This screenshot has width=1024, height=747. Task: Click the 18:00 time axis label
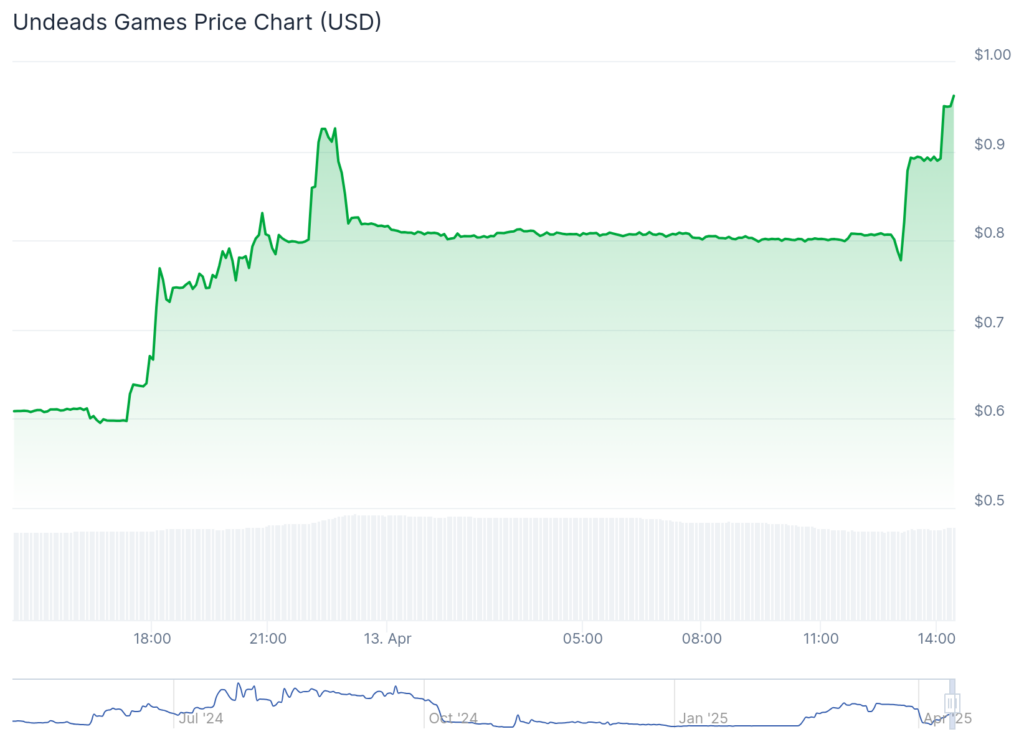coord(152,638)
